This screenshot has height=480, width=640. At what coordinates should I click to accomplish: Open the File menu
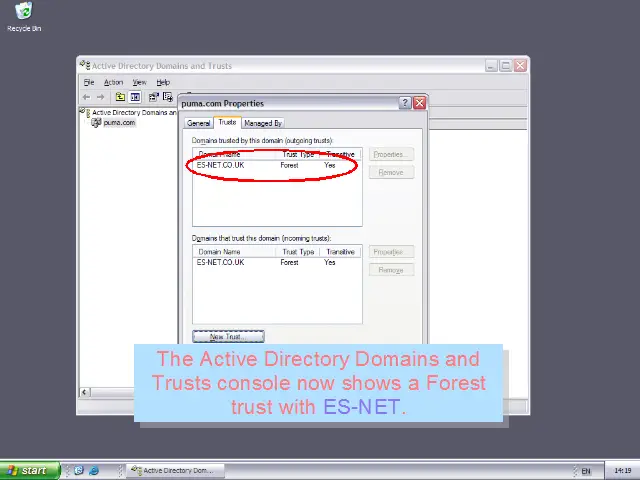pyautogui.click(x=89, y=82)
